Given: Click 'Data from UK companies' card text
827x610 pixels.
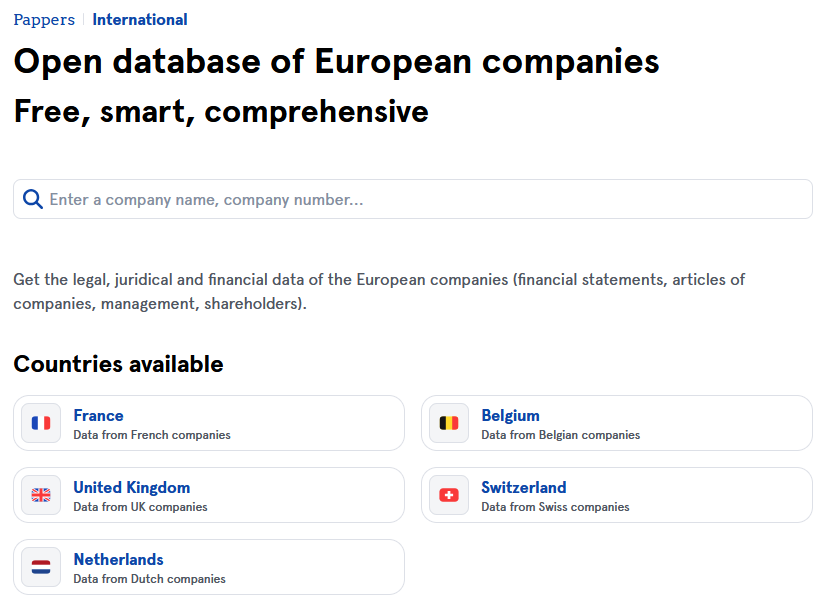Looking at the screenshot, I should pos(140,507).
